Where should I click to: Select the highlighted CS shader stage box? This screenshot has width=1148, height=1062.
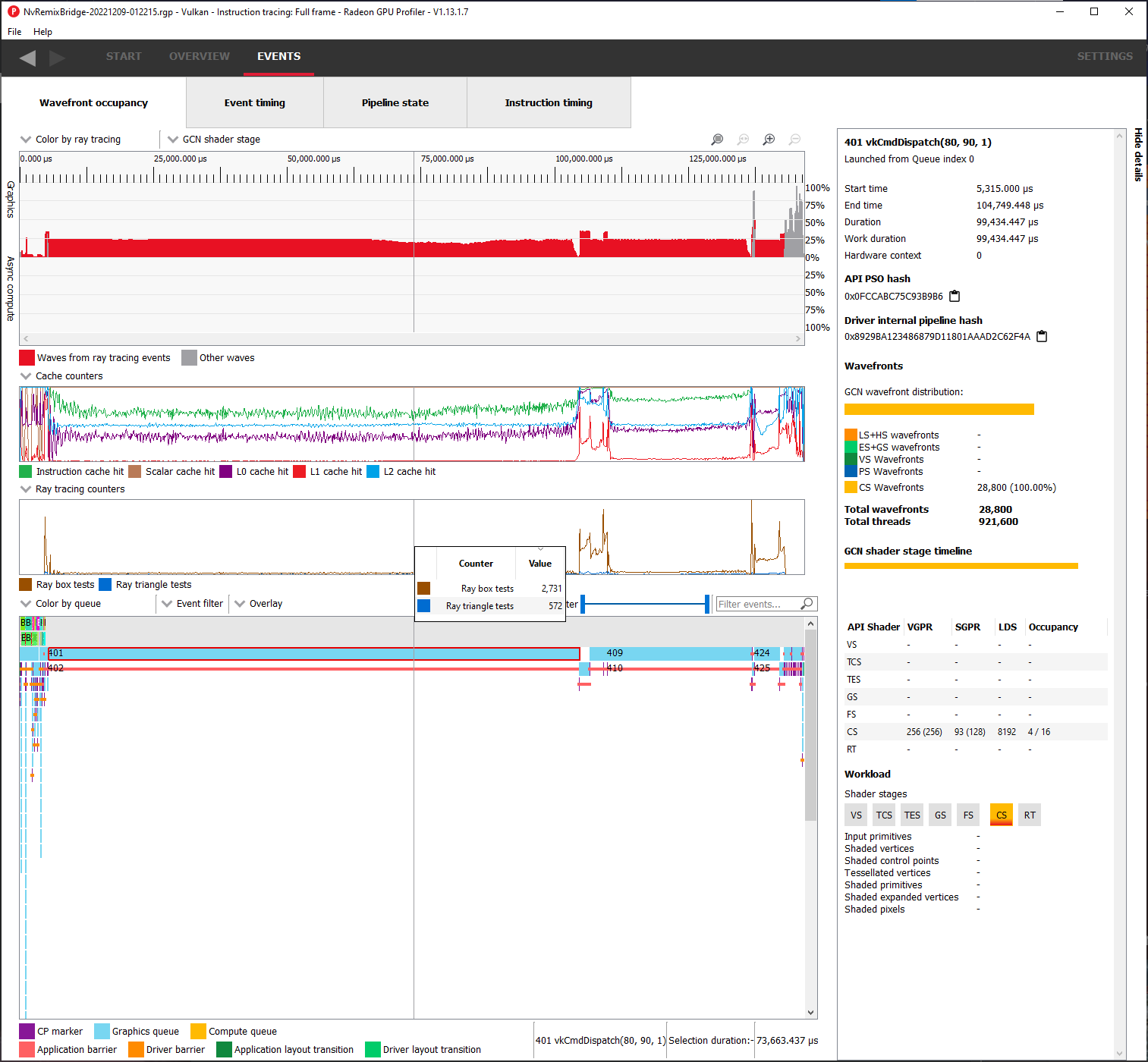(x=1002, y=815)
